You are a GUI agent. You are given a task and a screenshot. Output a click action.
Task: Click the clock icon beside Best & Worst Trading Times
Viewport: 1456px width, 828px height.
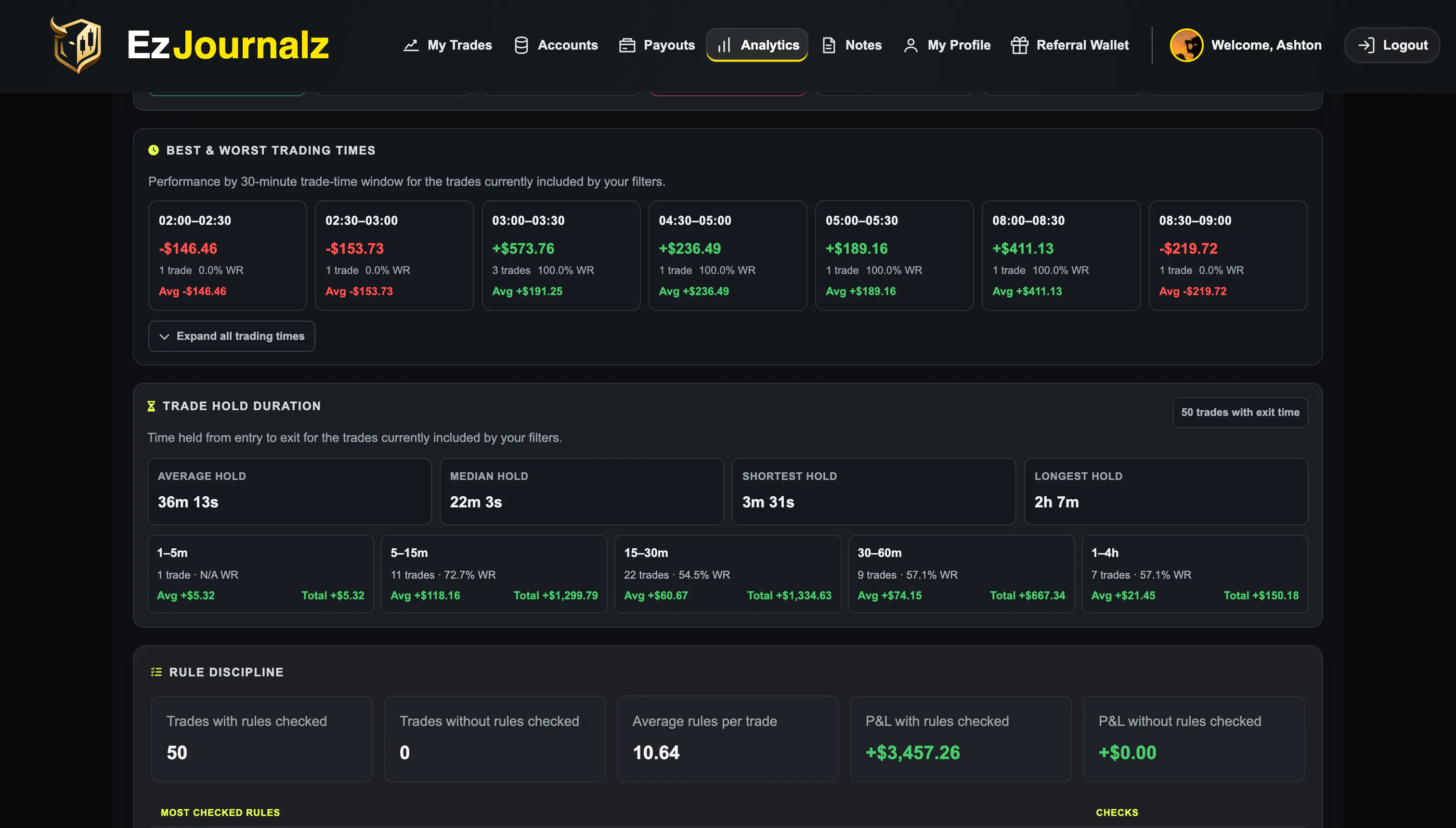point(154,150)
